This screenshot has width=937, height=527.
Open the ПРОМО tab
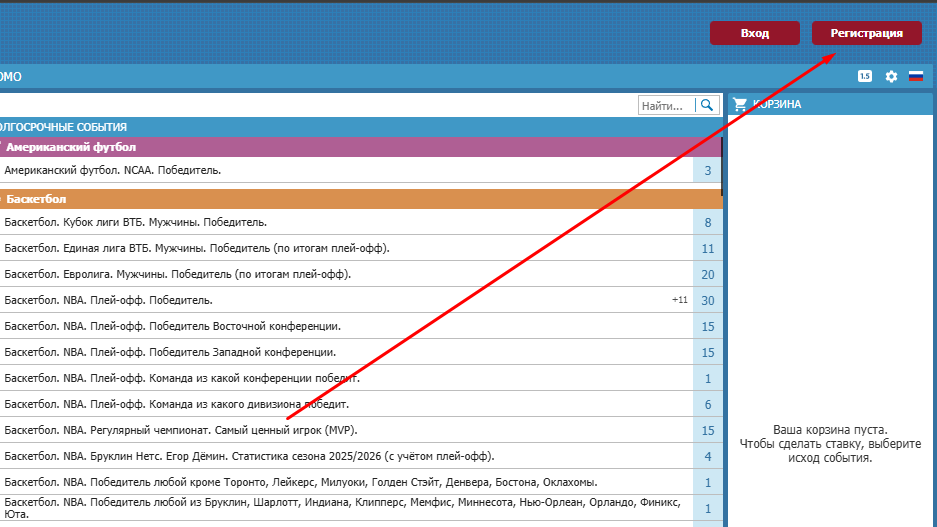[x=10, y=77]
